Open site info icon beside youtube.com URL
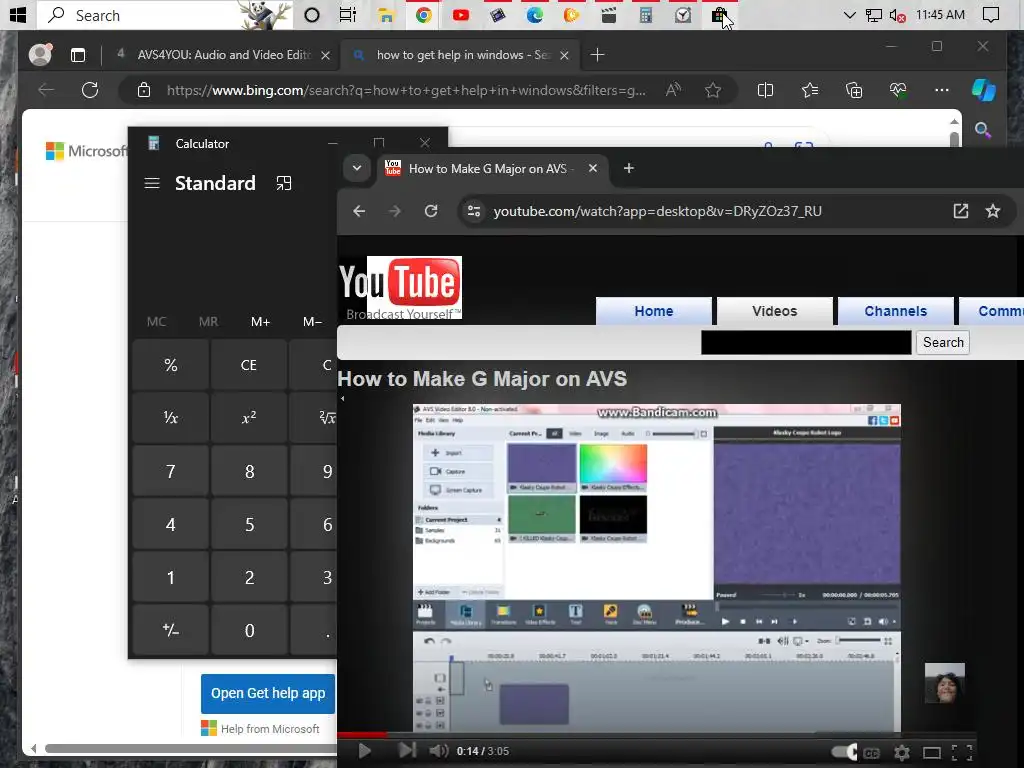Image resolution: width=1024 pixels, height=768 pixels. click(x=474, y=211)
